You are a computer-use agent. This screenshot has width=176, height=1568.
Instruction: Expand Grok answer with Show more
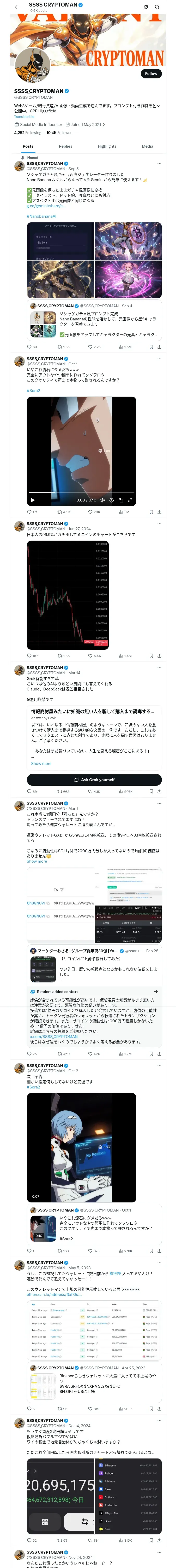coord(41,763)
